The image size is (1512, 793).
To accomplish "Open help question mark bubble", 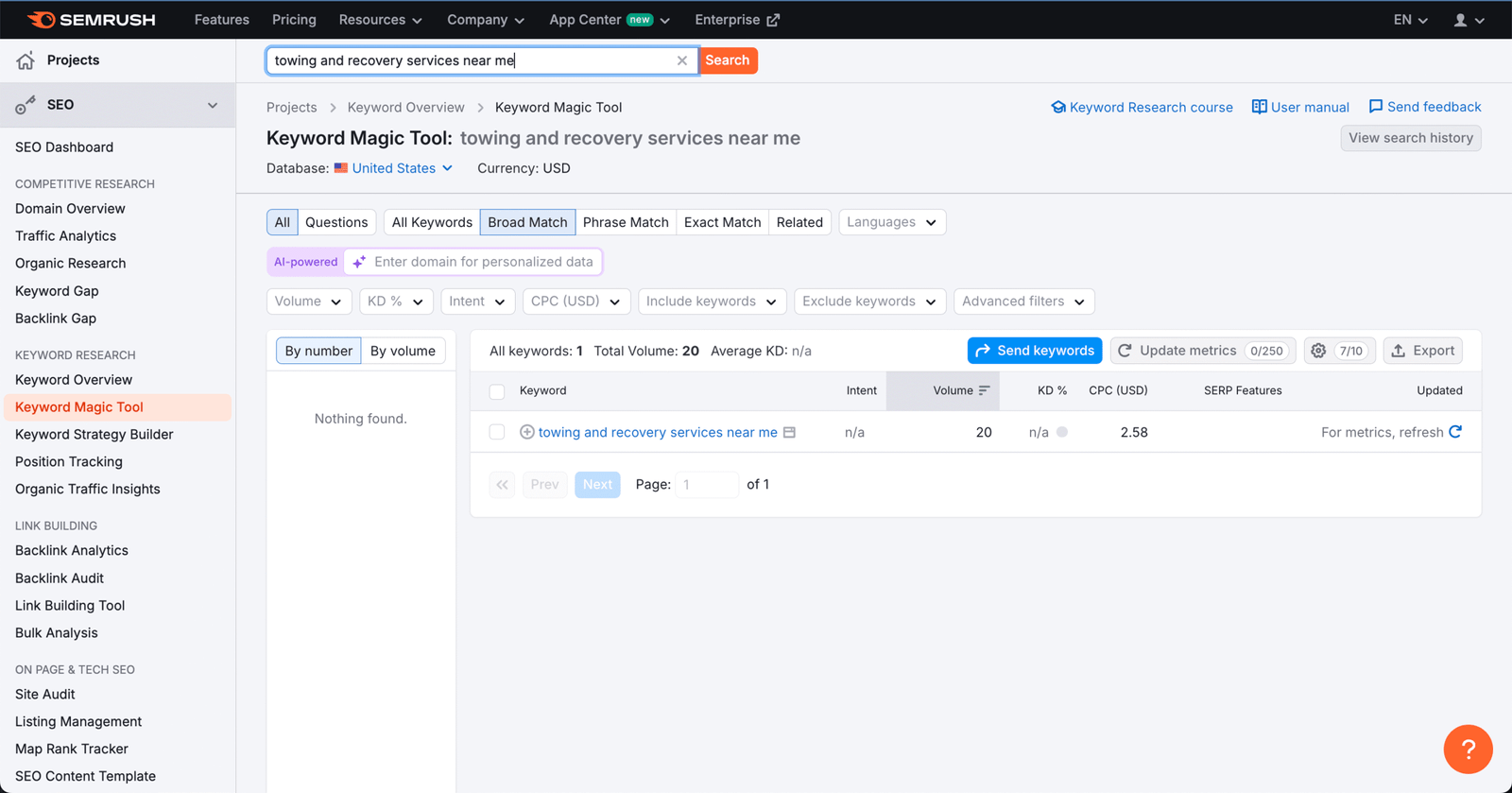I will [1468, 749].
